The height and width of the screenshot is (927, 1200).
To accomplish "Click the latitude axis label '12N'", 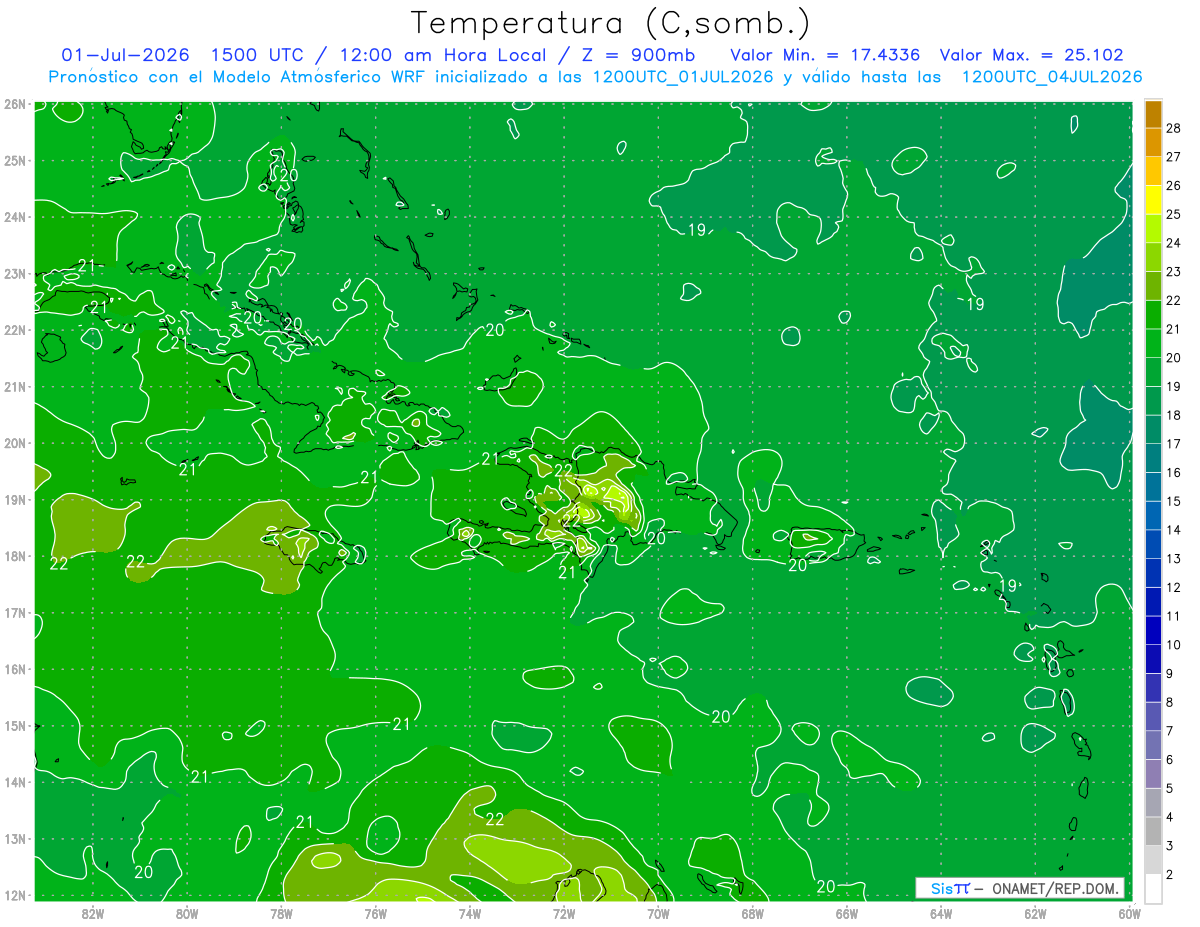I will [15, 895].
